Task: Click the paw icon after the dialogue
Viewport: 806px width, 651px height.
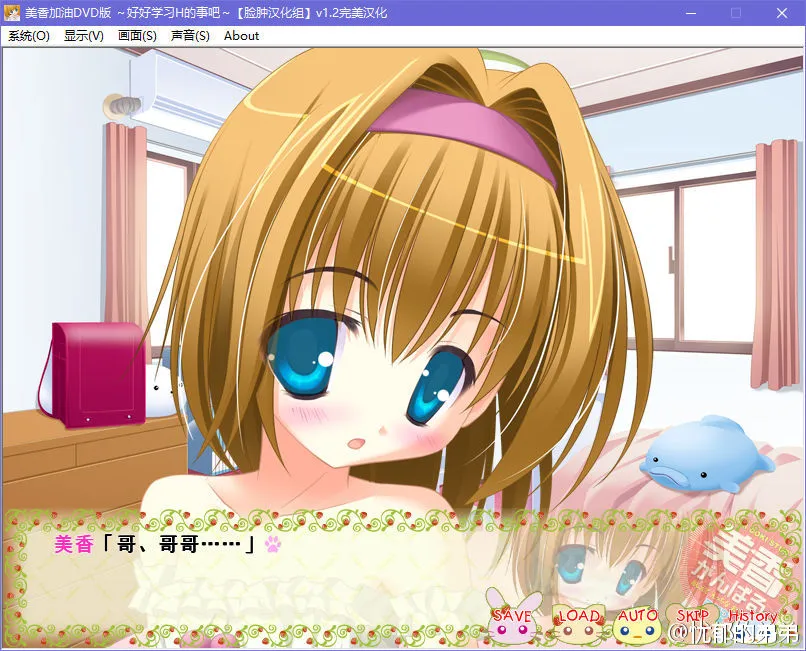Action: pos(272,545)
